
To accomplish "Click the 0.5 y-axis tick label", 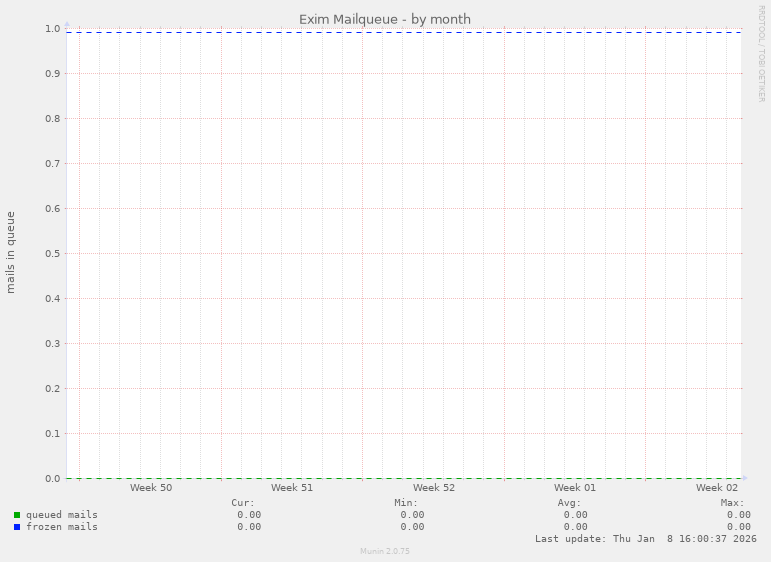I will (x=53, y=254).
